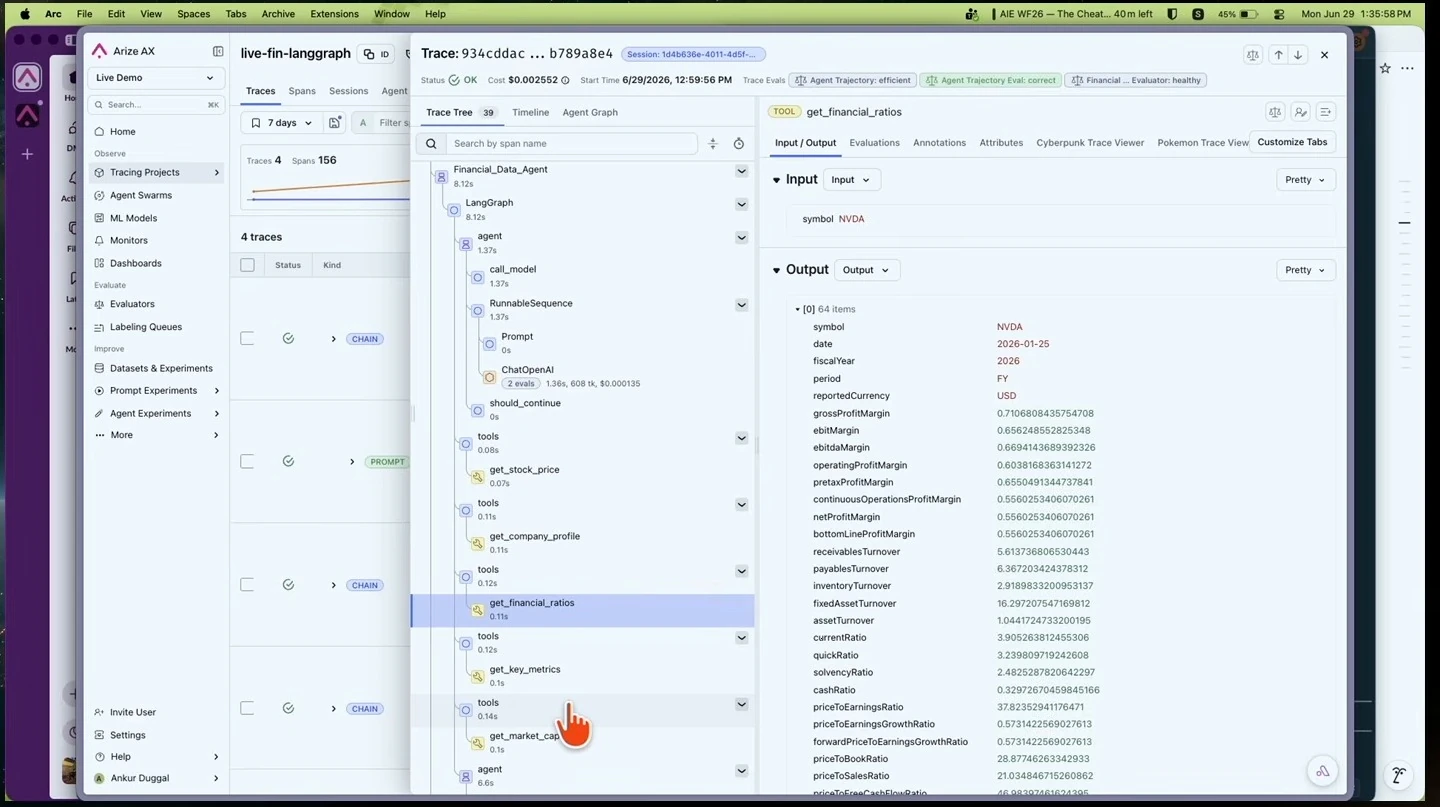Open Home in the sidebar
The width and height of the screenshot is (1440, 807).
coord(123,131)
